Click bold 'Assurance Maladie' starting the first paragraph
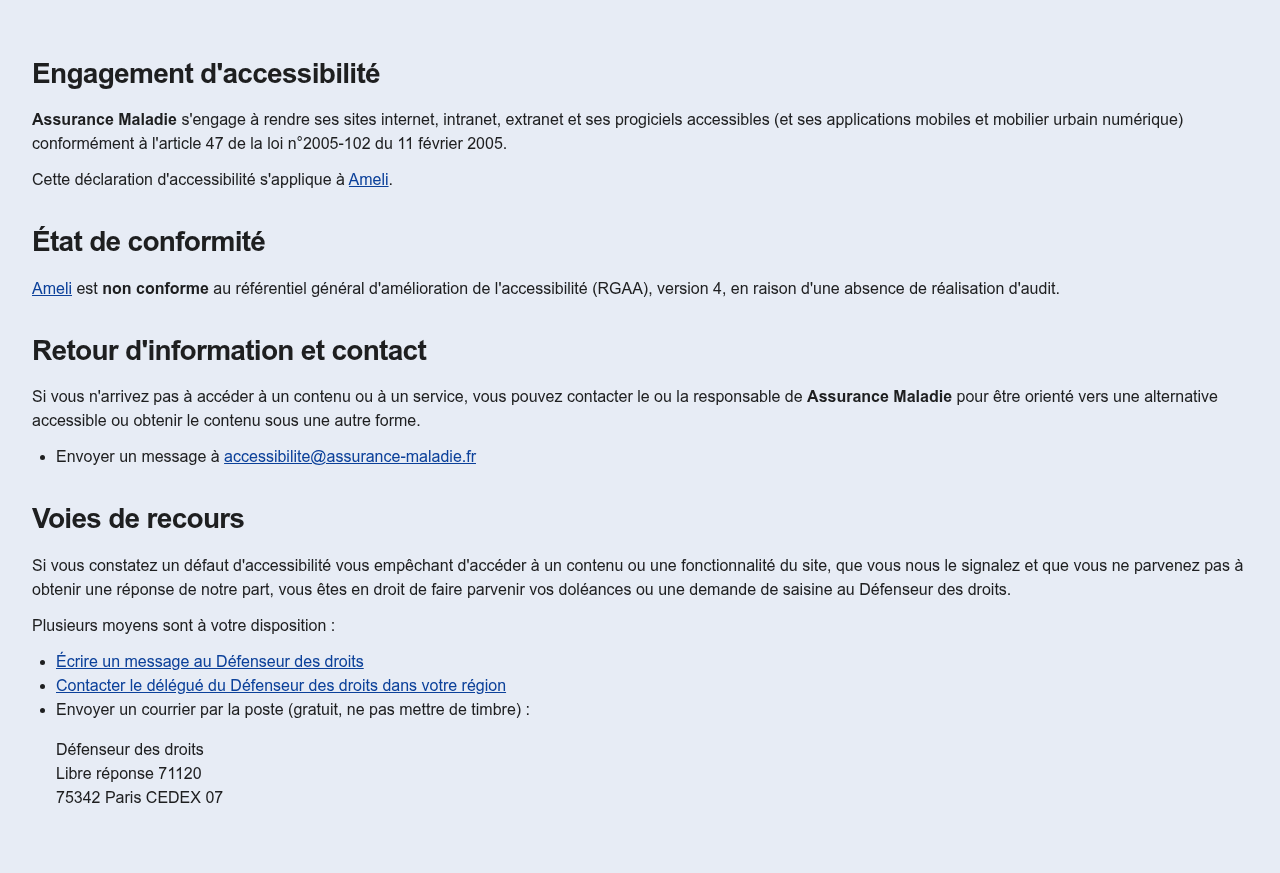 pyautogui.click(x=104, y=120)
